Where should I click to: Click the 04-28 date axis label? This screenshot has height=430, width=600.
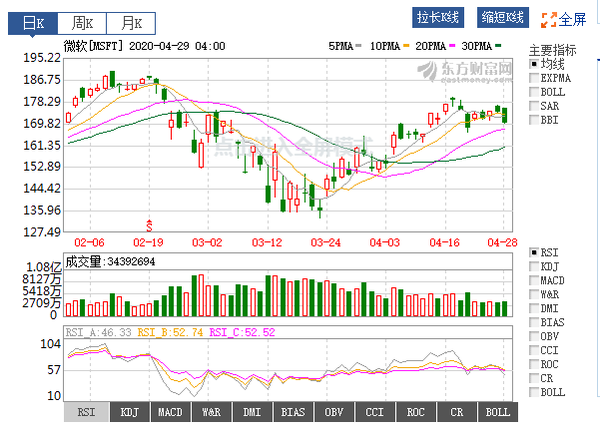[502, 243]
